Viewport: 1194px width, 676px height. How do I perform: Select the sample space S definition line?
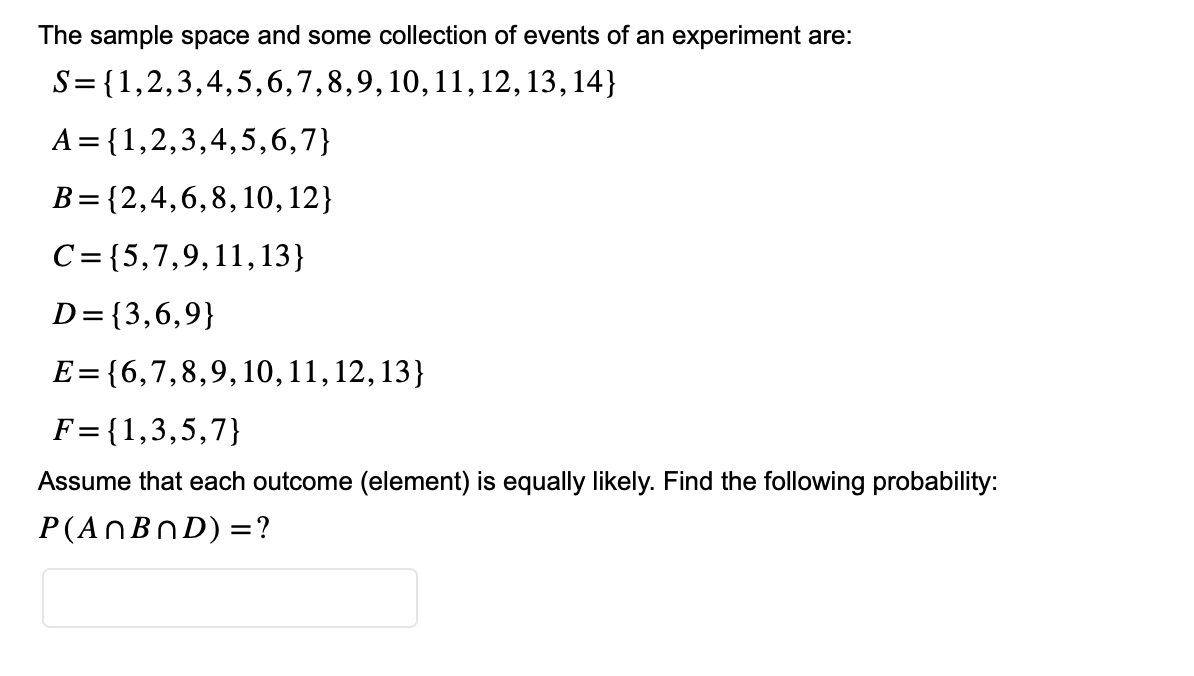[330, 85]
